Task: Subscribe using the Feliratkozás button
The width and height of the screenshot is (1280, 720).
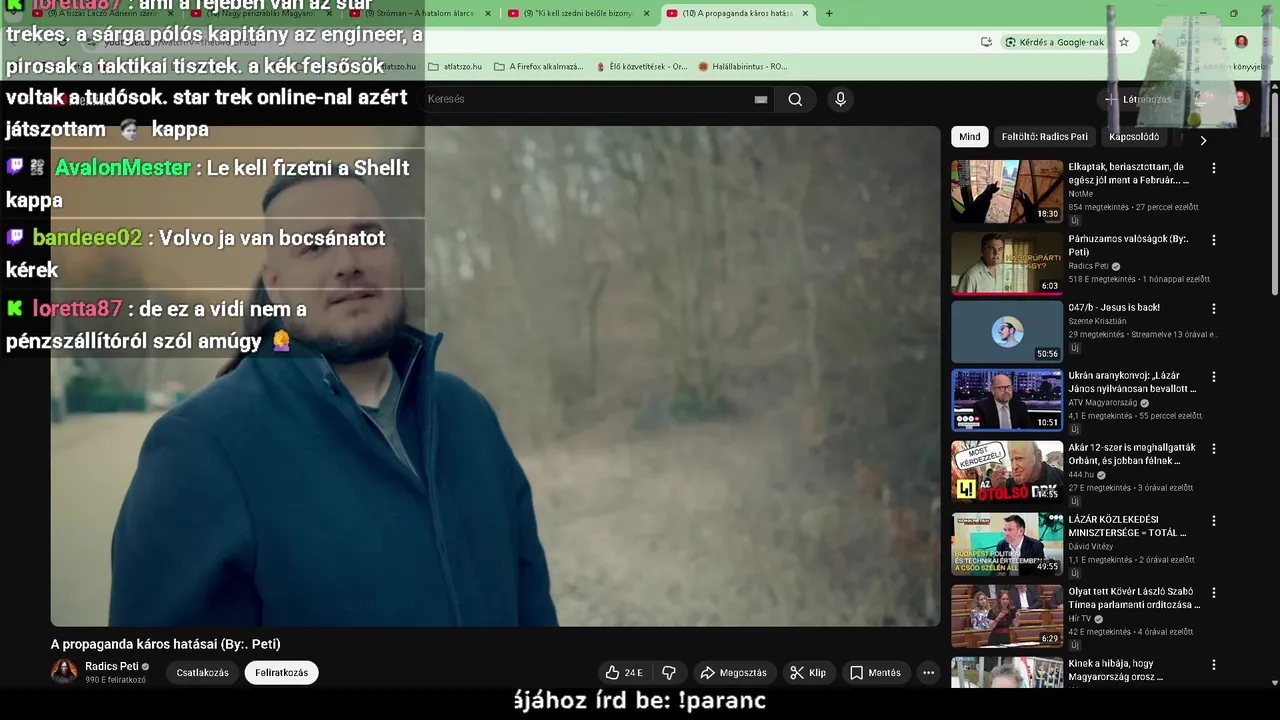Action: [281, 673]
